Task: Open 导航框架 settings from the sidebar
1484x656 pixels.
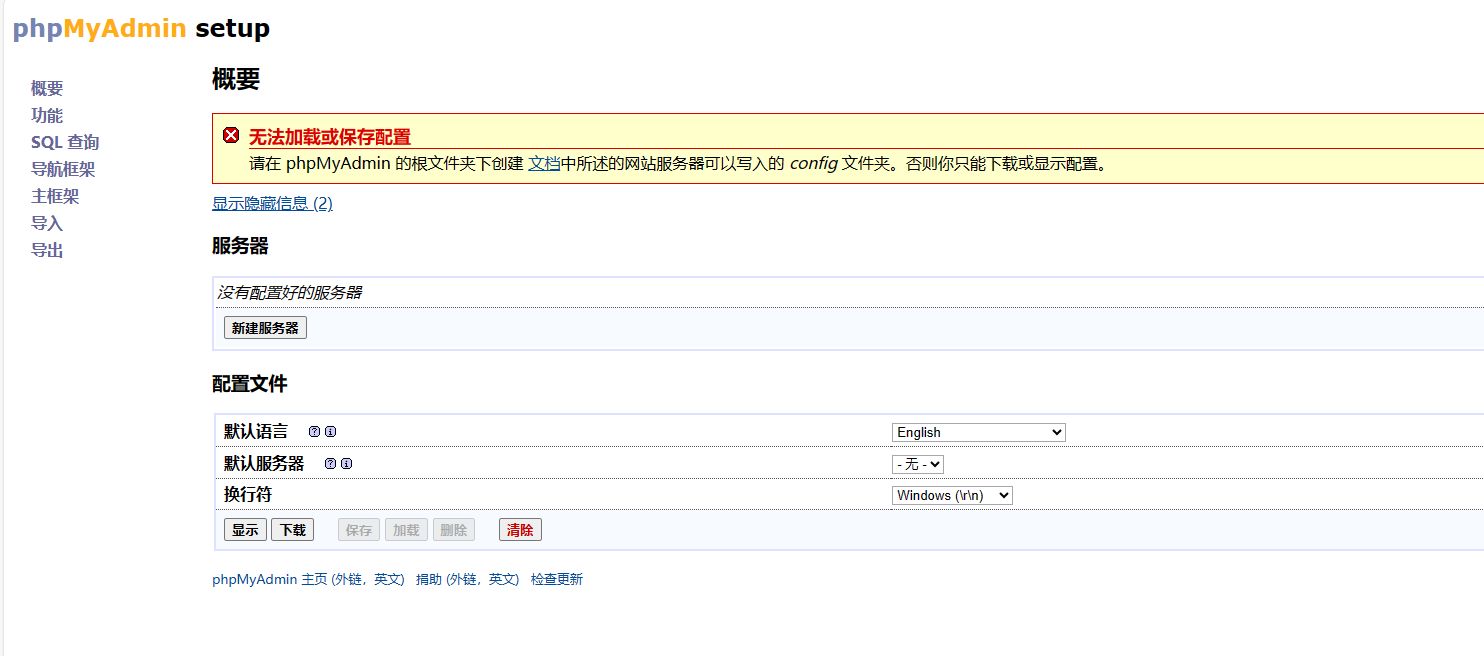Action: [x=63, y=170]
